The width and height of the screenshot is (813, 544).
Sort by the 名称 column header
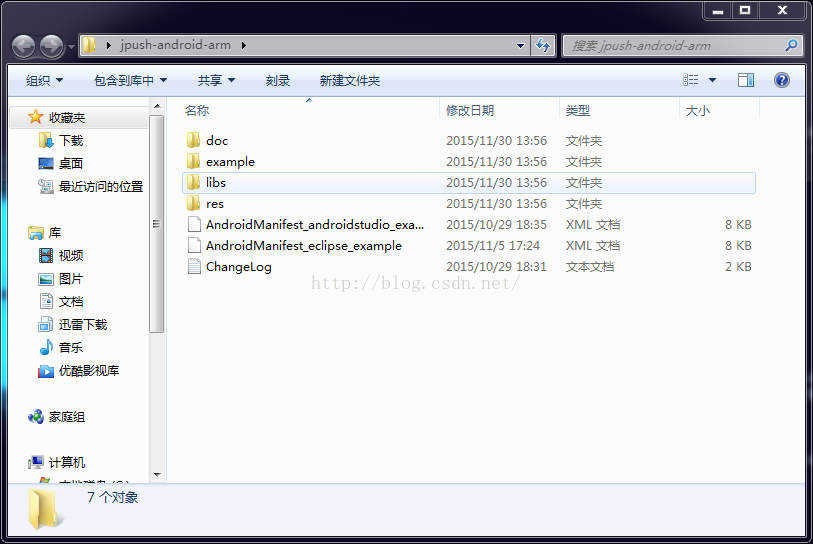click(x=197, y=110)
